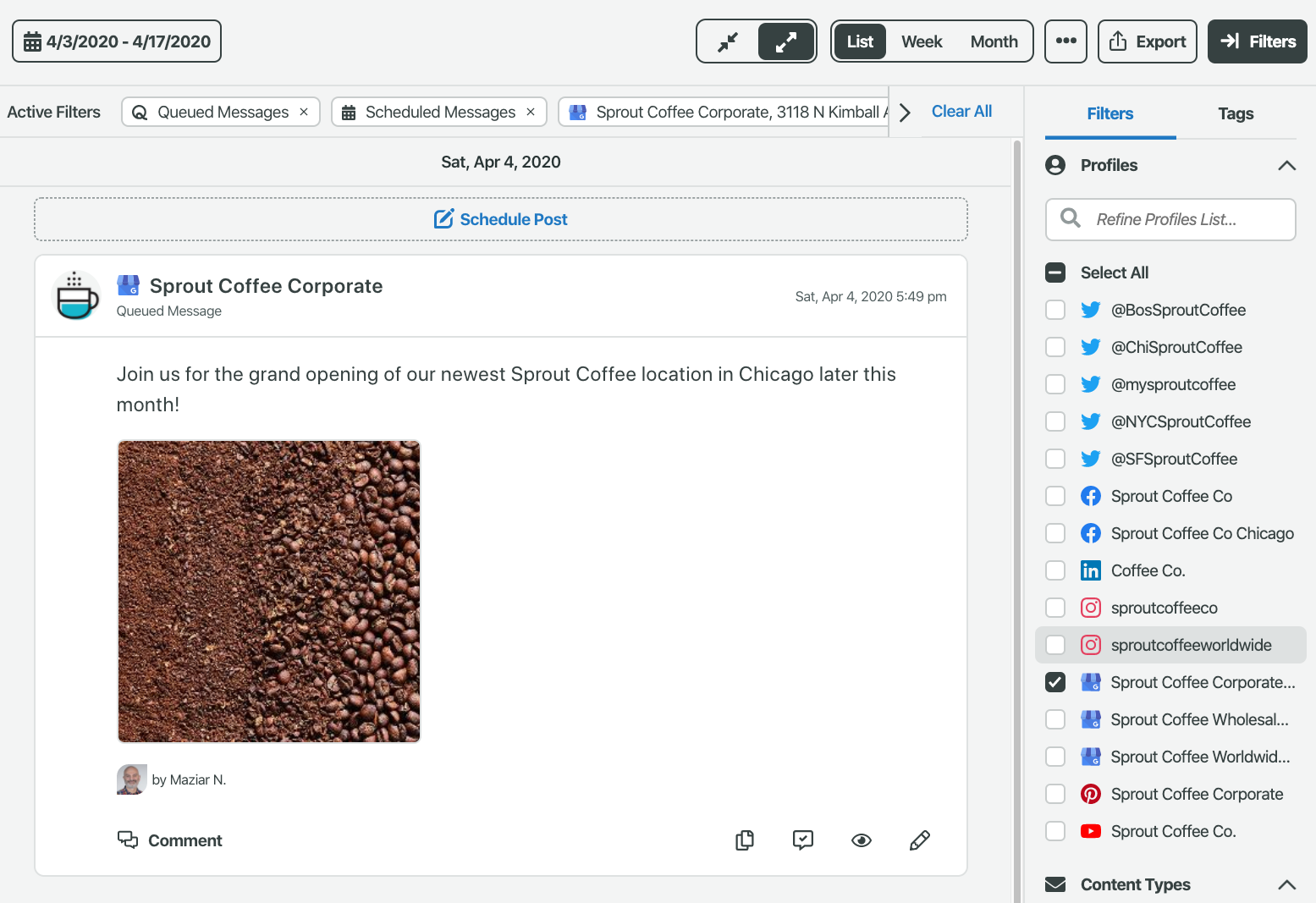The height and width of the screenshot is (903, 1316).
Task: Collapse the Profiles section
Action: click(x=1286, y=165)
